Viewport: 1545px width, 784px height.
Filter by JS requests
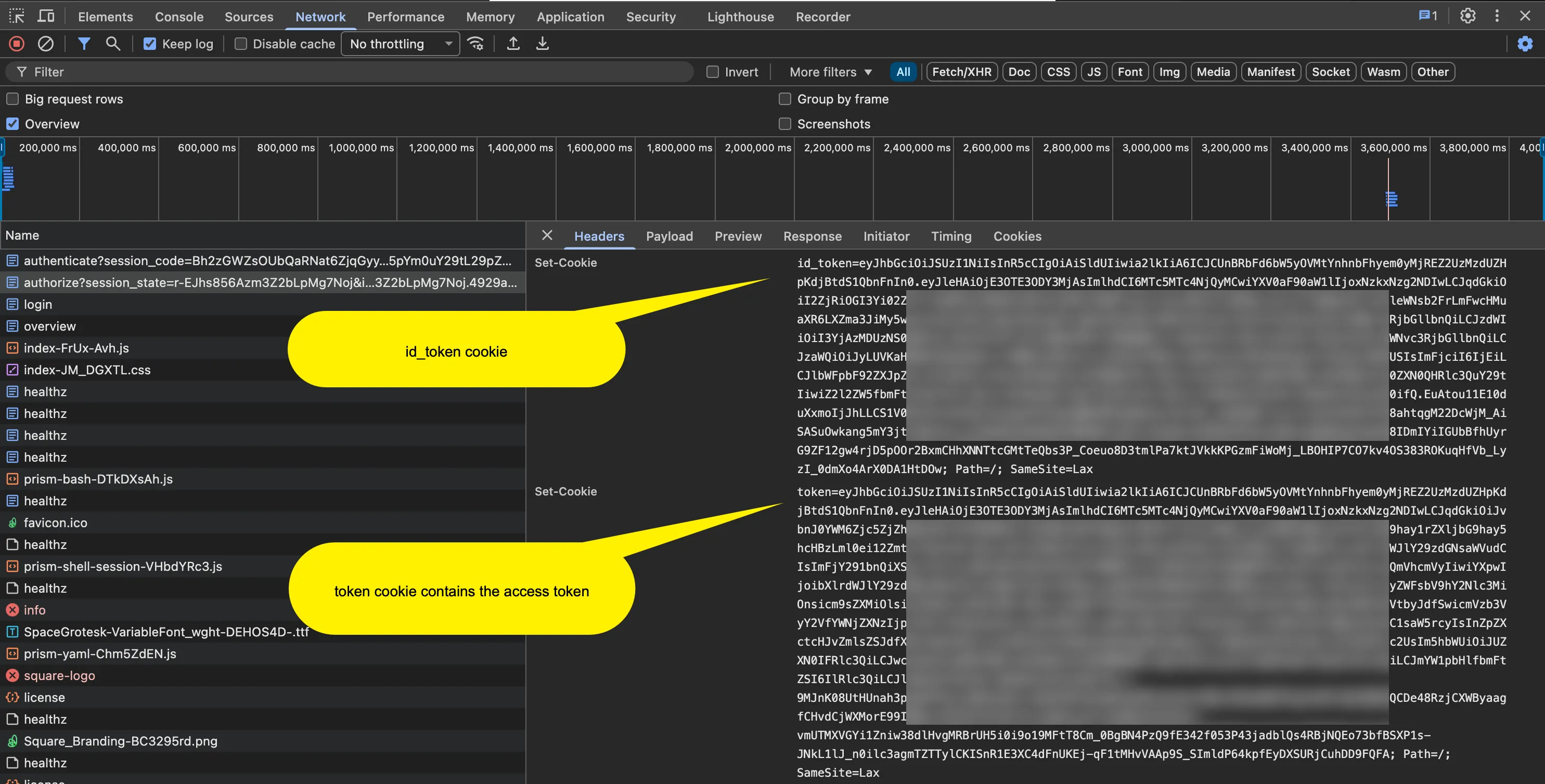pos(1093,72)
